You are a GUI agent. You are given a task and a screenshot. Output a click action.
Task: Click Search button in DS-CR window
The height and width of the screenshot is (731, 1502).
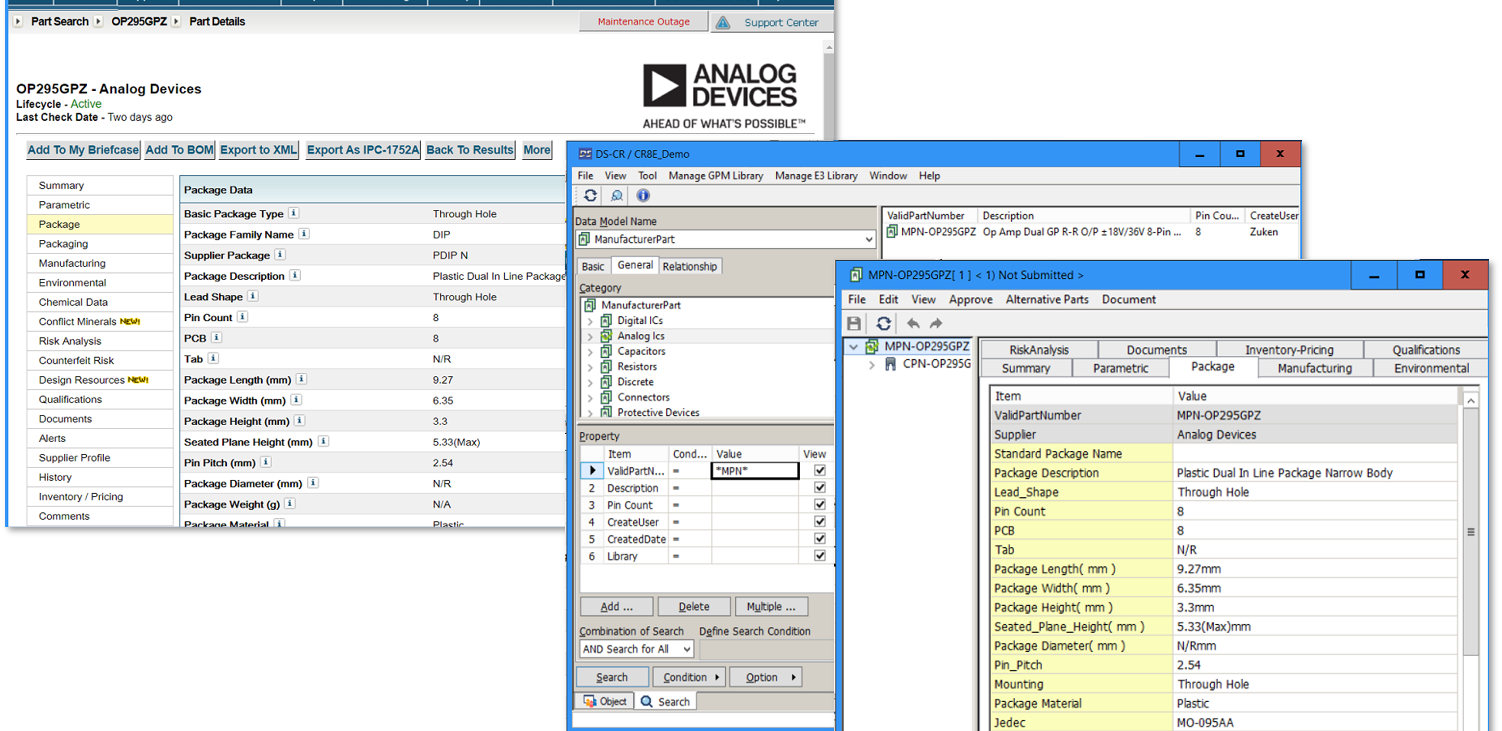click(612, 678)
